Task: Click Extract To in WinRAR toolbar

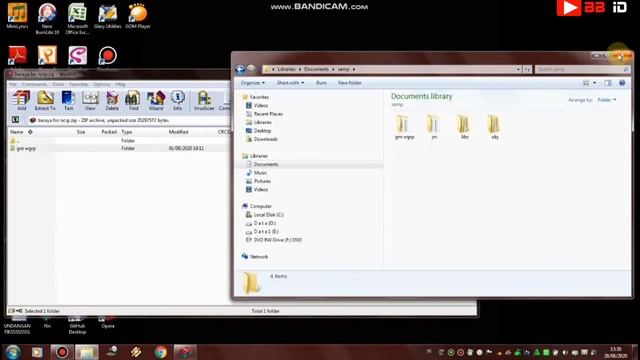Action: click(x=45, y=100)
